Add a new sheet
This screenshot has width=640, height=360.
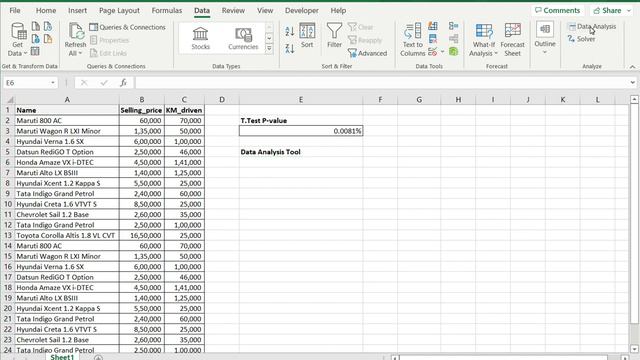click(98, 358)
